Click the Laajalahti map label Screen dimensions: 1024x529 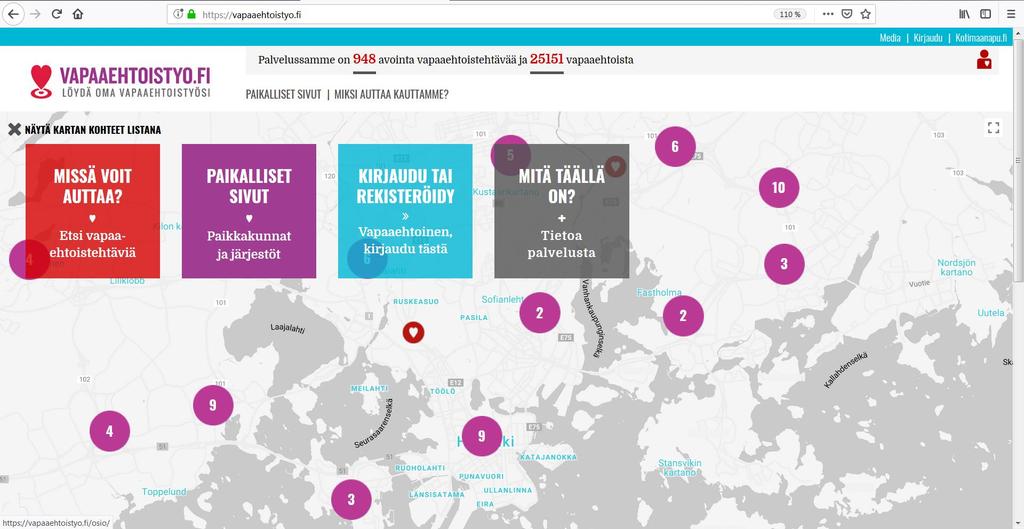click(x=287, y=328)
